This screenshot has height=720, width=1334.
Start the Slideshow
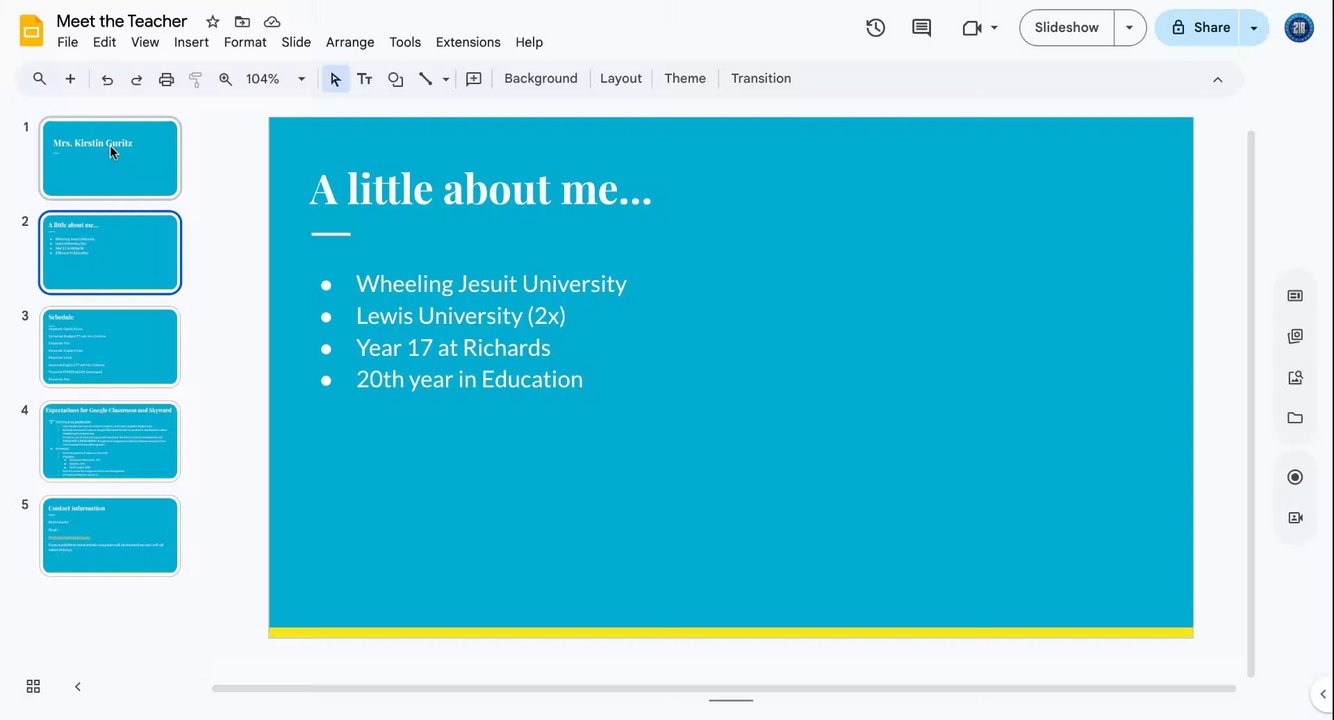pos(1067,28)
